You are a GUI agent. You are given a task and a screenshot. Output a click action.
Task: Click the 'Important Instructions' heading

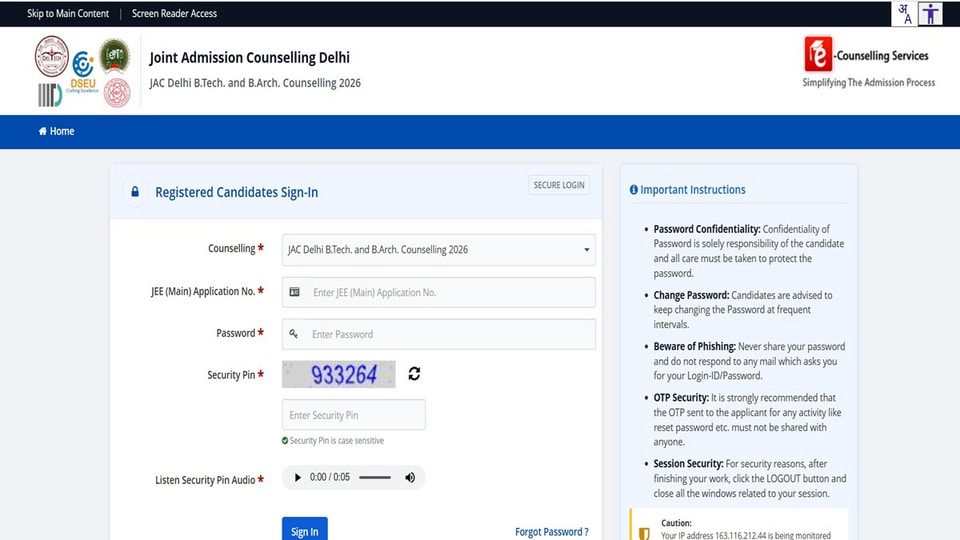tap(692, 190)
